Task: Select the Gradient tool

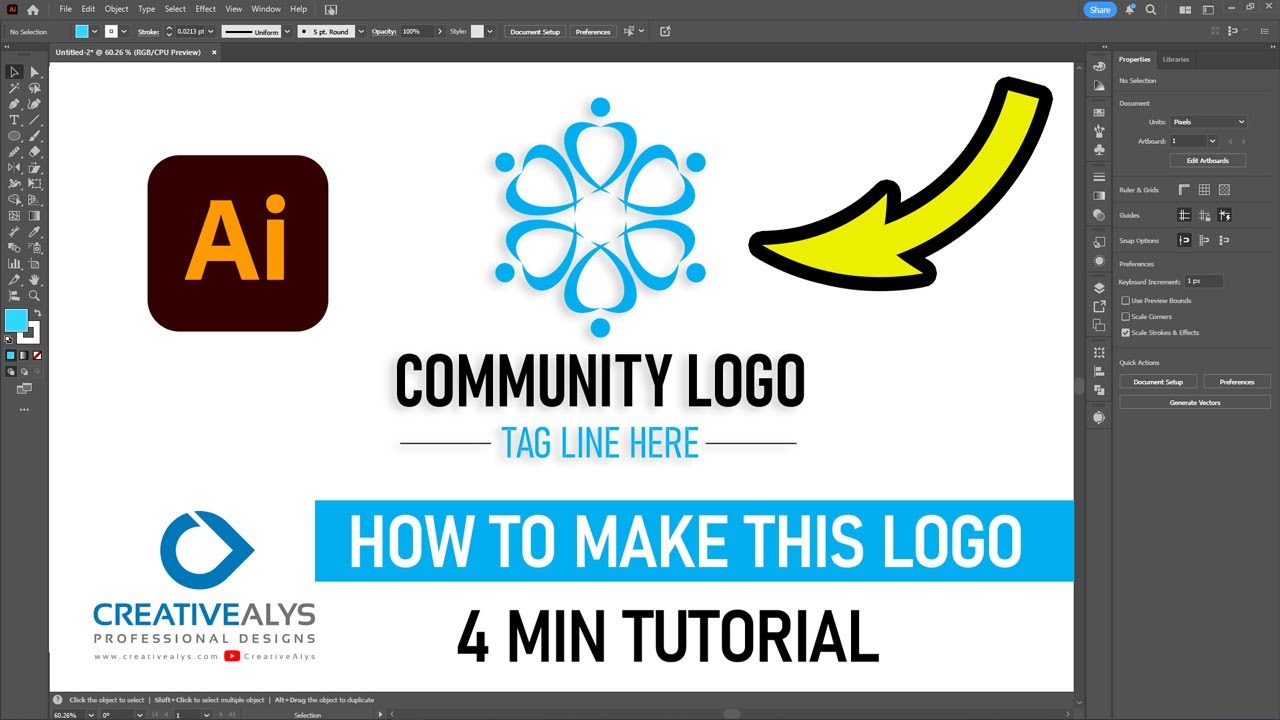Action: pyautogui.click(x=35, y=215)
